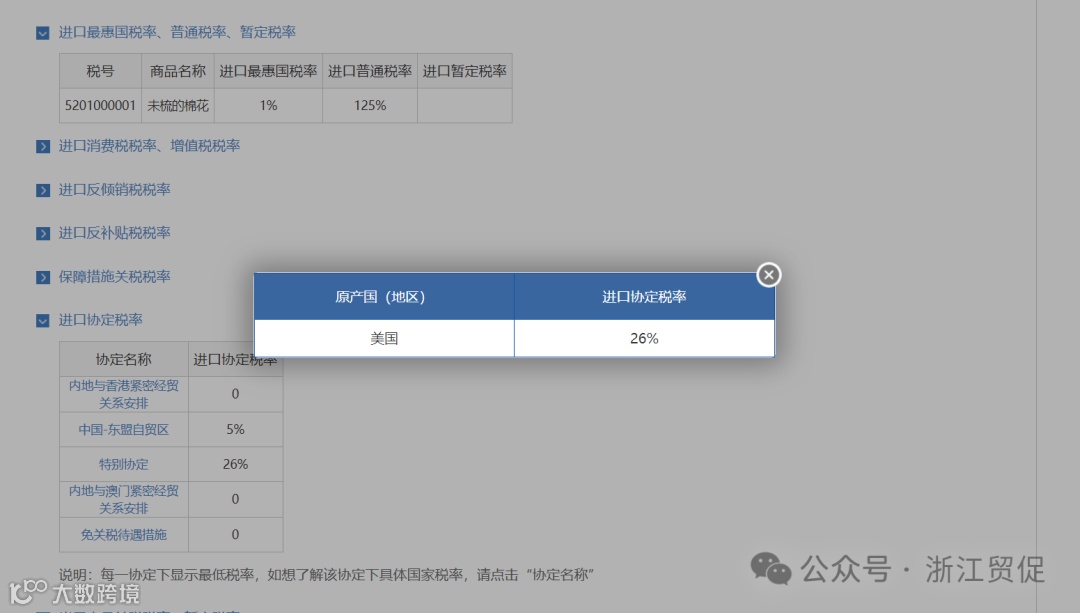This screenshot has width=1080, height=613.
Task: Select the 5% rate for 中国-东盟自贸区
Action: (236, 430)
